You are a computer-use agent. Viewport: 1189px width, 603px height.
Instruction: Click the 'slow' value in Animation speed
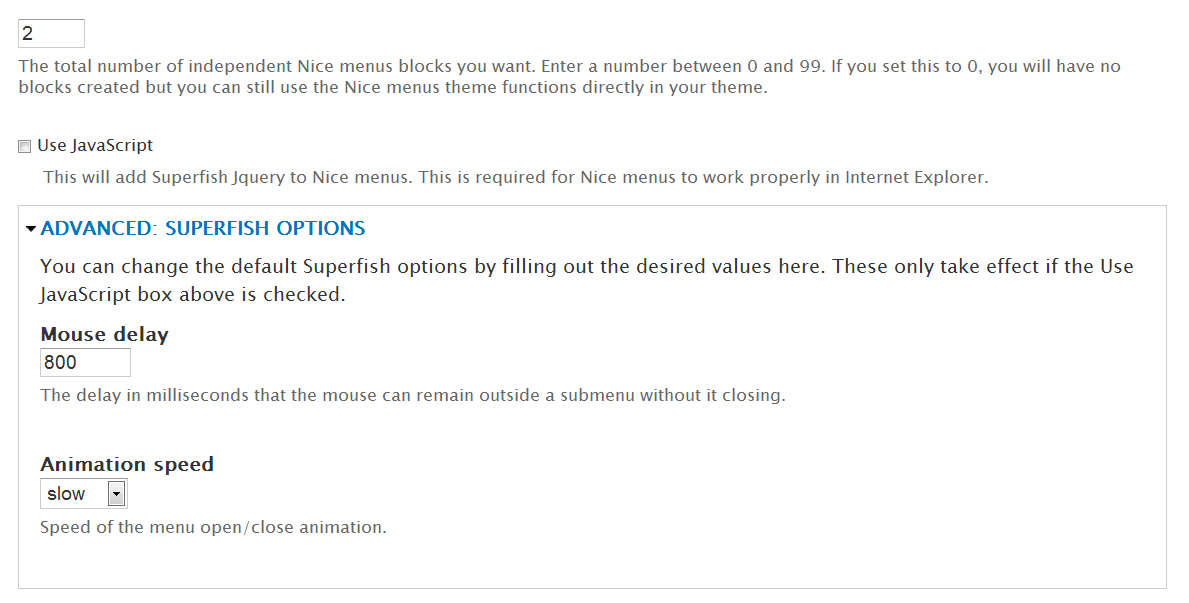tap(67, 494)
